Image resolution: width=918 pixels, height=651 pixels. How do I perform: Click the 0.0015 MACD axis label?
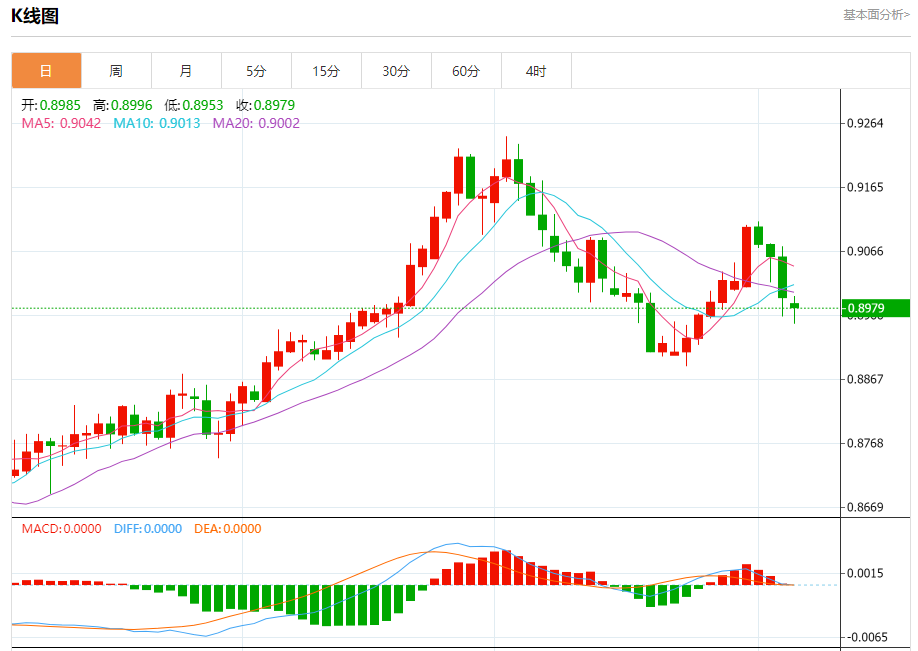point(865,573)
